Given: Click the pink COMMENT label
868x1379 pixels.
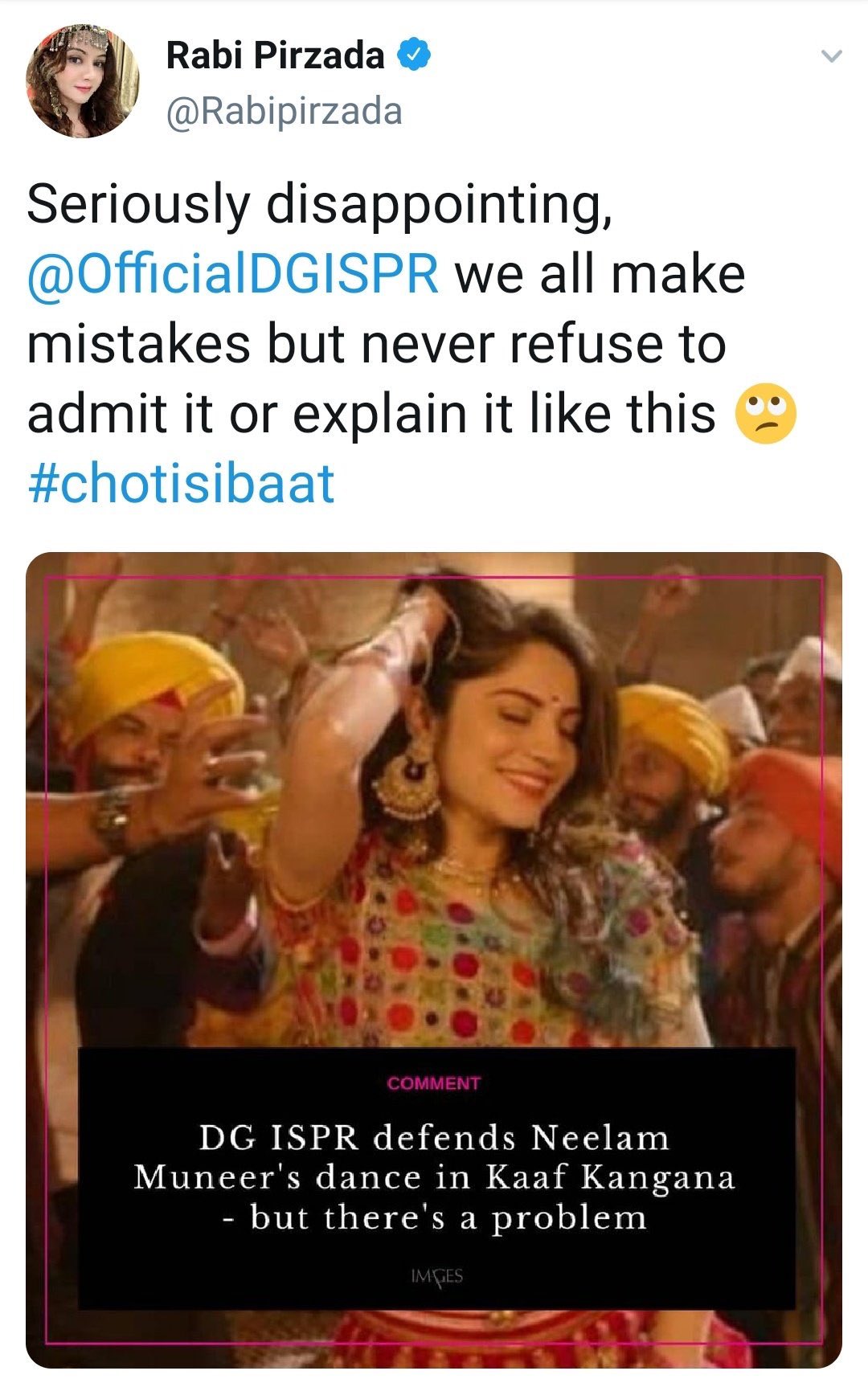Looking at the screenshot, I should click(434, 1083).
